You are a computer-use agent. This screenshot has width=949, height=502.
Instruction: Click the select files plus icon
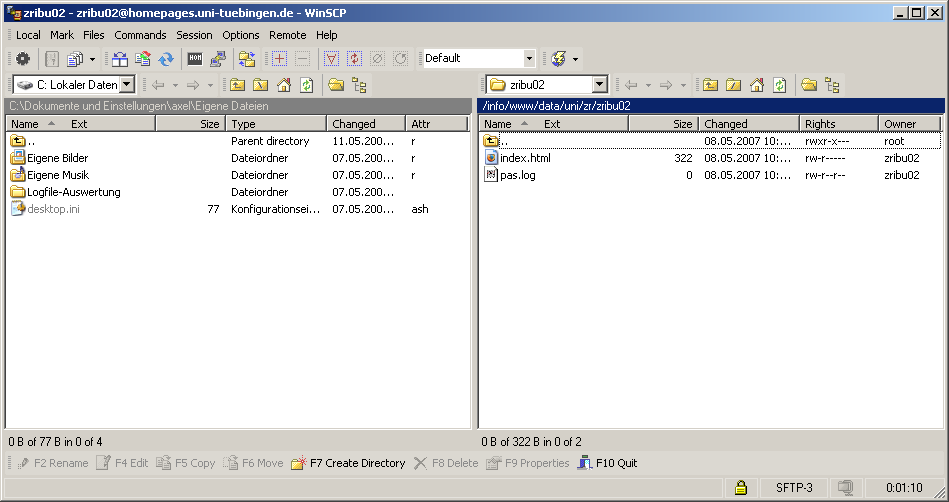coord(280,59)
